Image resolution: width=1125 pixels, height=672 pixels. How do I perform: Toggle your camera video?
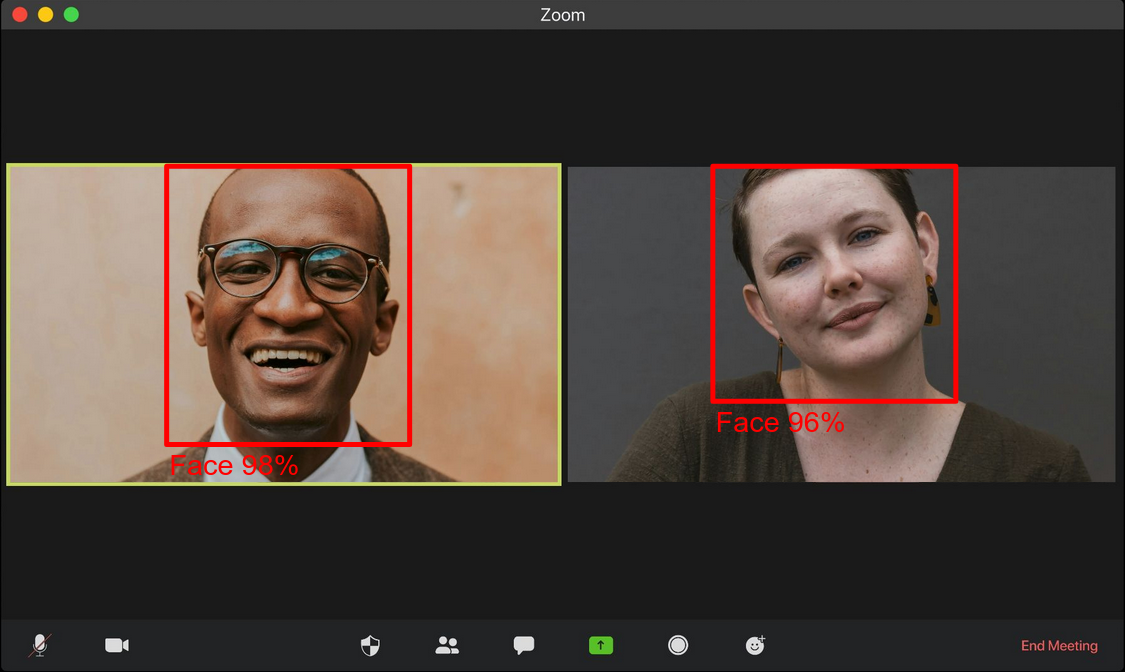pyautogui.click(x=117, y=645)
